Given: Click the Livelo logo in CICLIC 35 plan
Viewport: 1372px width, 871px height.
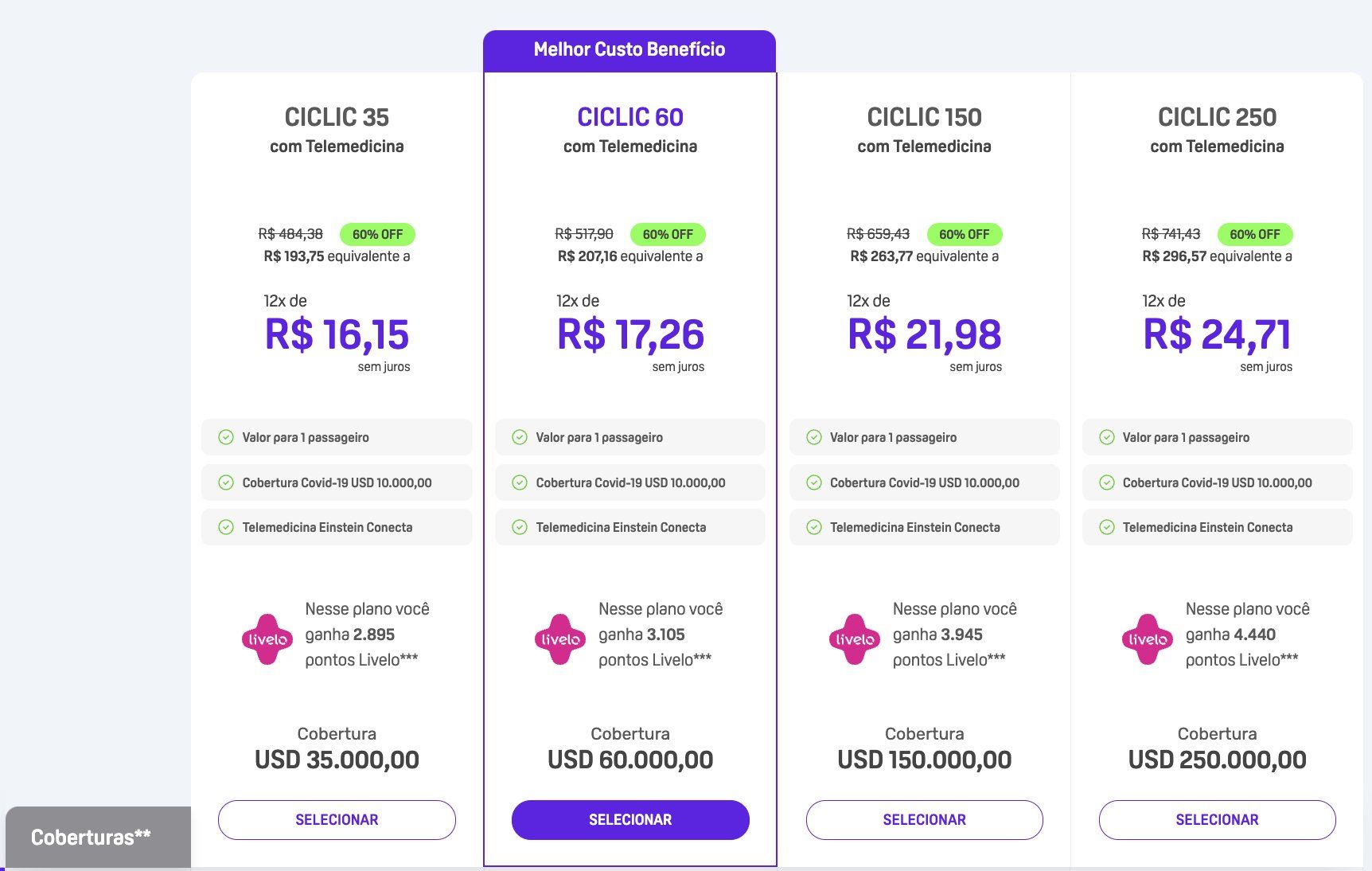Looking at the screenshot, I should click(267, 639).
